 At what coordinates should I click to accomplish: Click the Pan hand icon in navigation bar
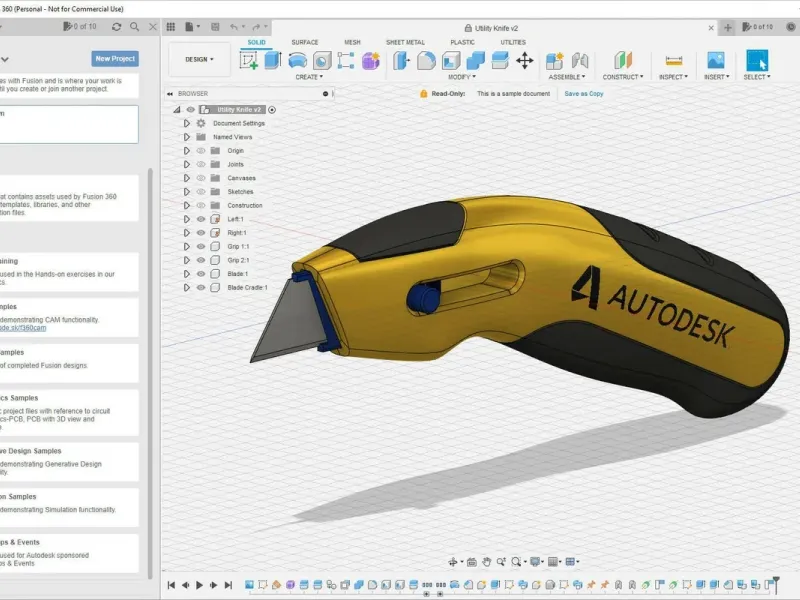(x=486, y=562)
